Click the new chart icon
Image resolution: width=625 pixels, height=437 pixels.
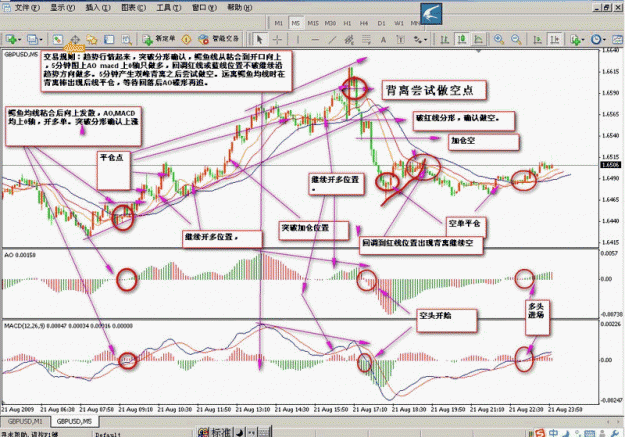[10, 39]
